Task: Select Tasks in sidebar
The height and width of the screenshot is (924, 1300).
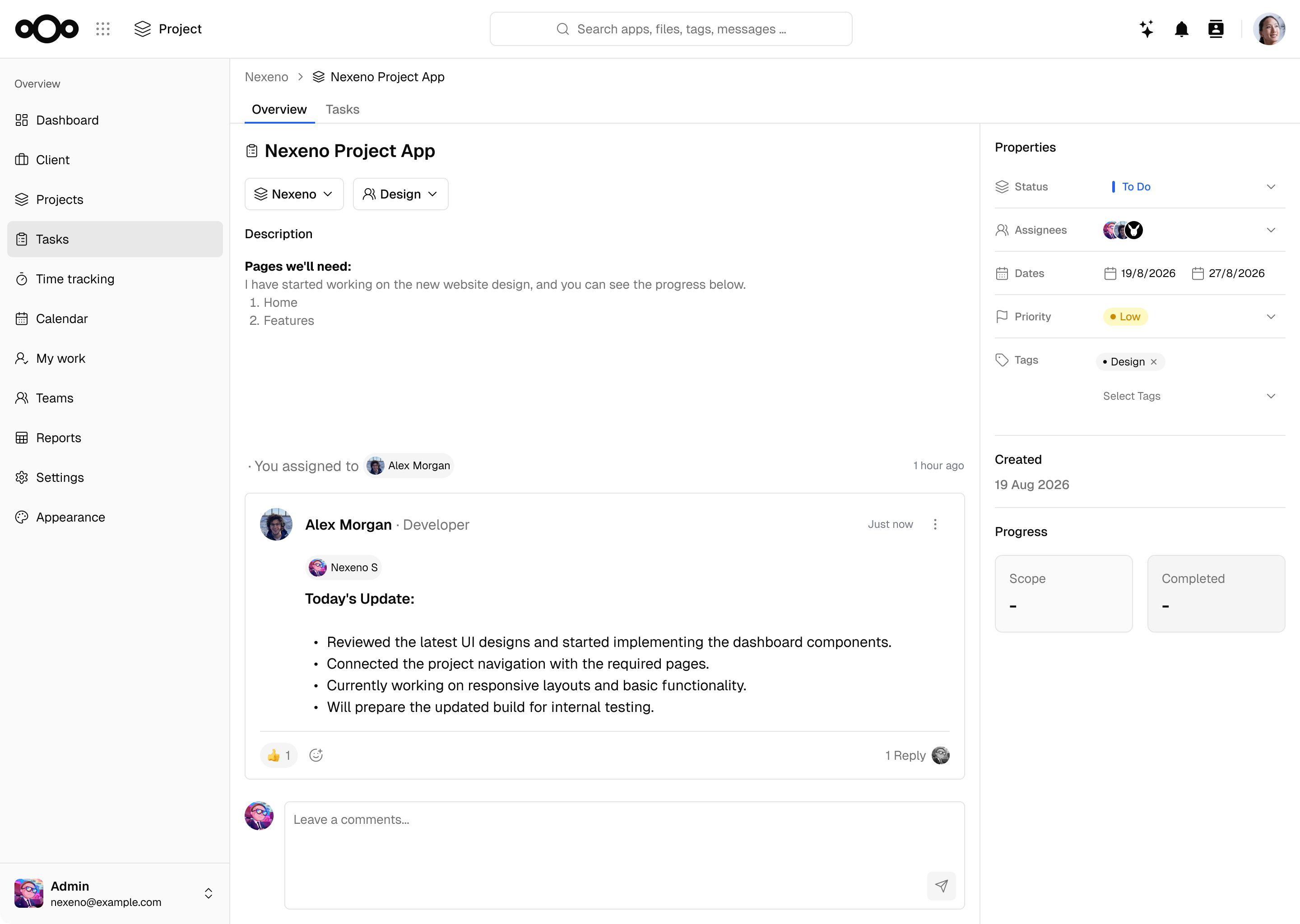Action: point(115,239)
